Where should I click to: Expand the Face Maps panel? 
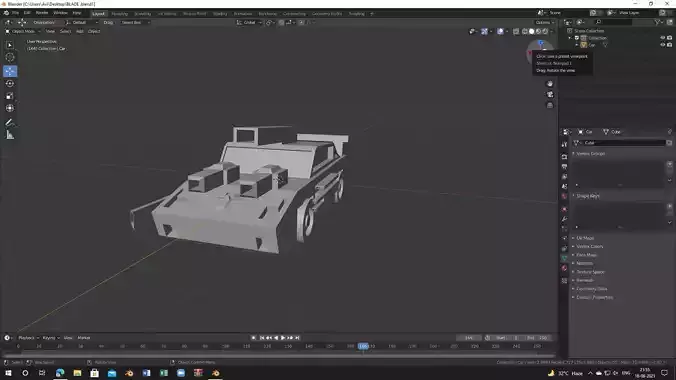coord(587,255)
